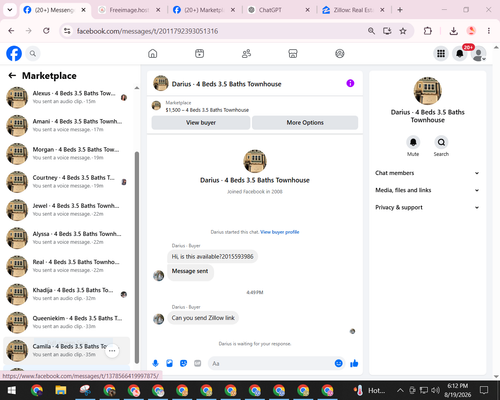
Task: Record a voice clip with microphone icon
Action: tap(155, 363)
